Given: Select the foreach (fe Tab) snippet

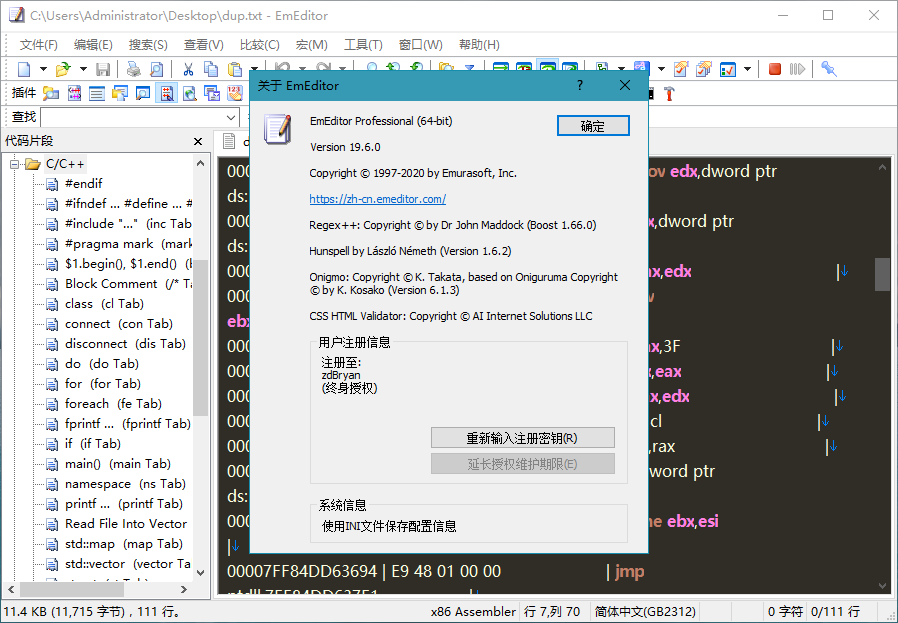Looking at the screenshot, I should [x=113, y=404].
